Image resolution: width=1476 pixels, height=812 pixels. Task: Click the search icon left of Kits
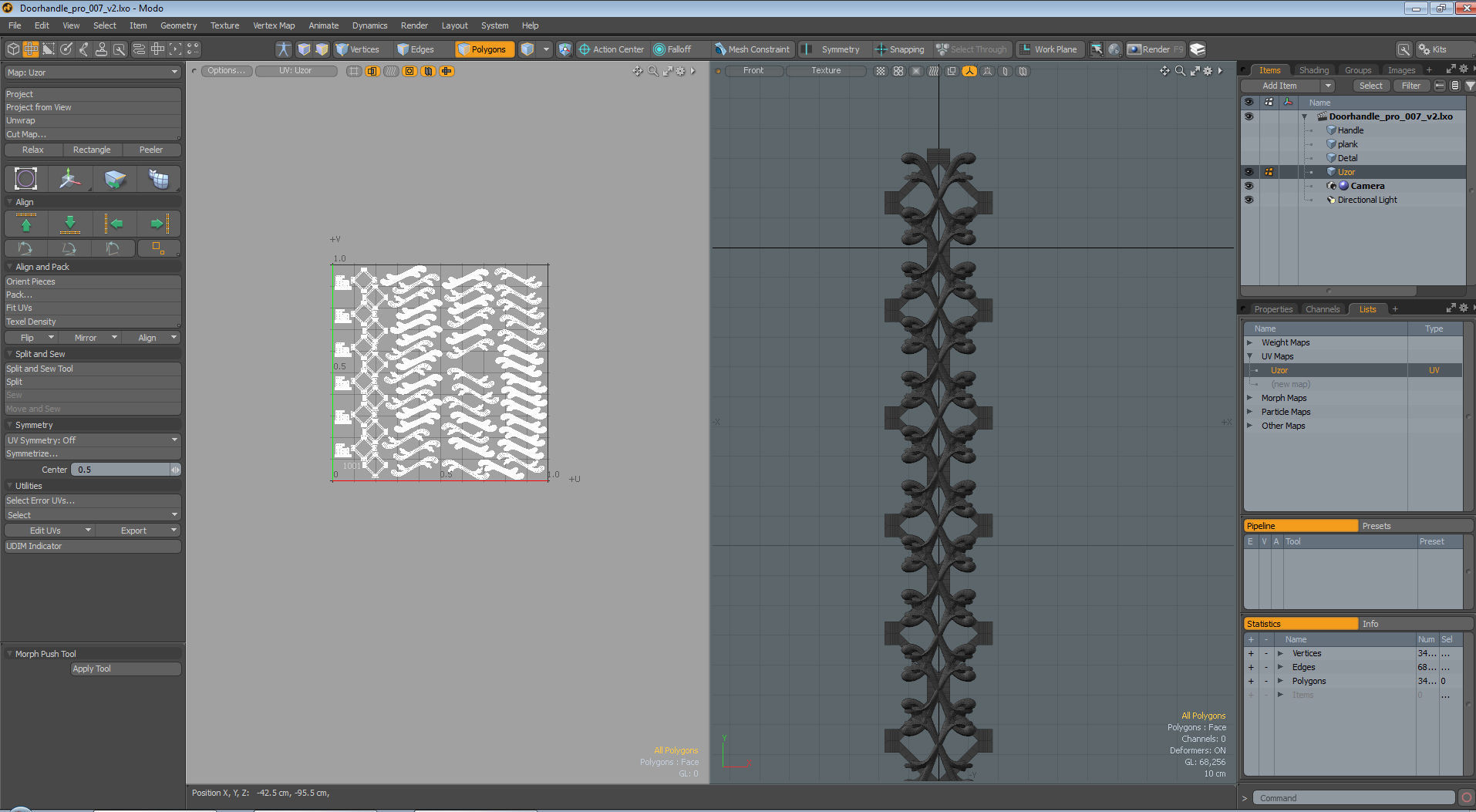(1404, 49)
